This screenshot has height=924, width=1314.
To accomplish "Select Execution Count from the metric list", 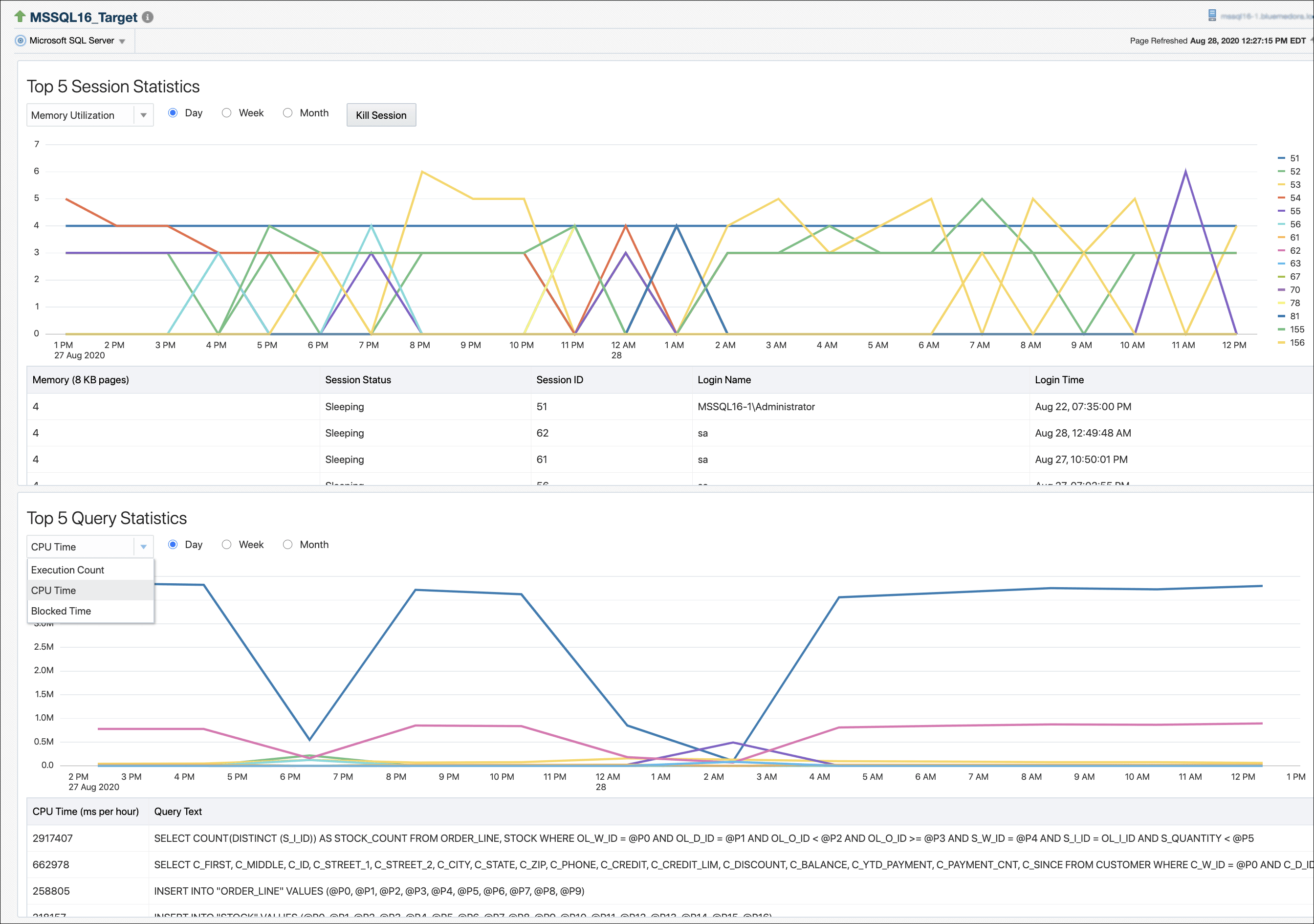I will point(67,570).
